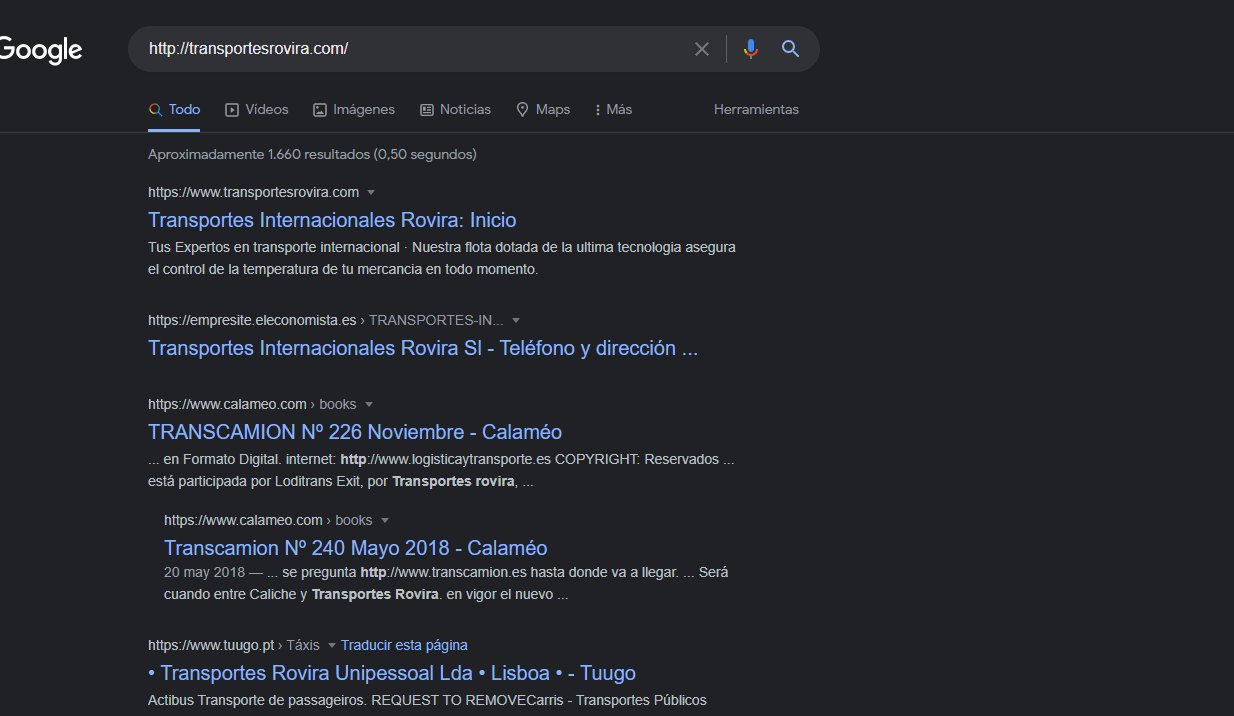Switch to the Vídeos tab
Image resolution: width=1234 pixels, height=716 pixels.
tap(257, 110)
